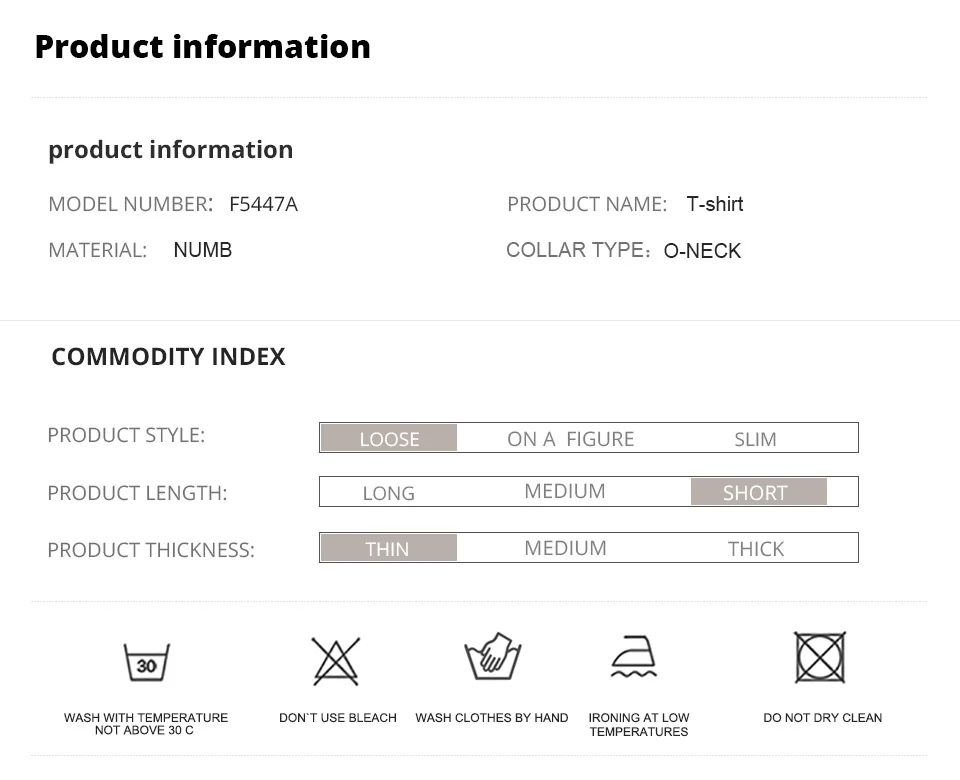Click the T-shirt product name value
This screenshot has height=780, width=960.
coord(714,204)
